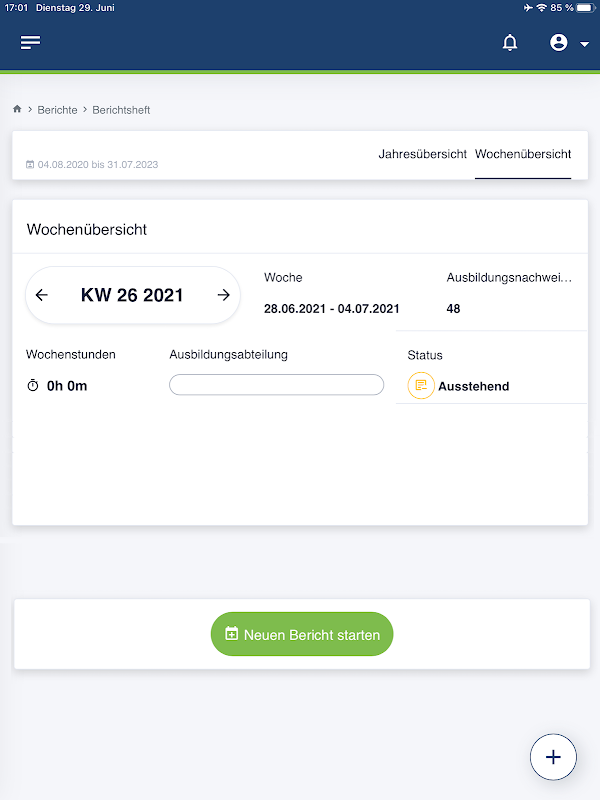Expand the account dropdown arrow

coord(584,44)
